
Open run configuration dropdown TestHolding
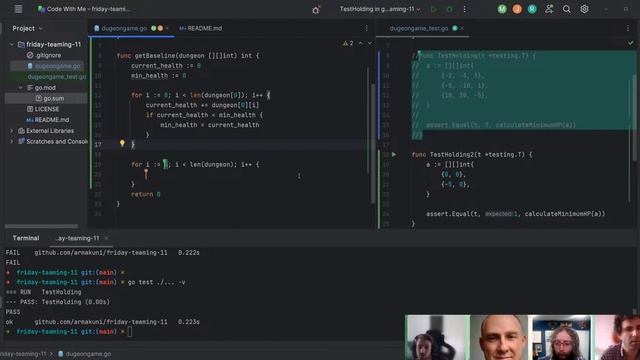[380, 9]
